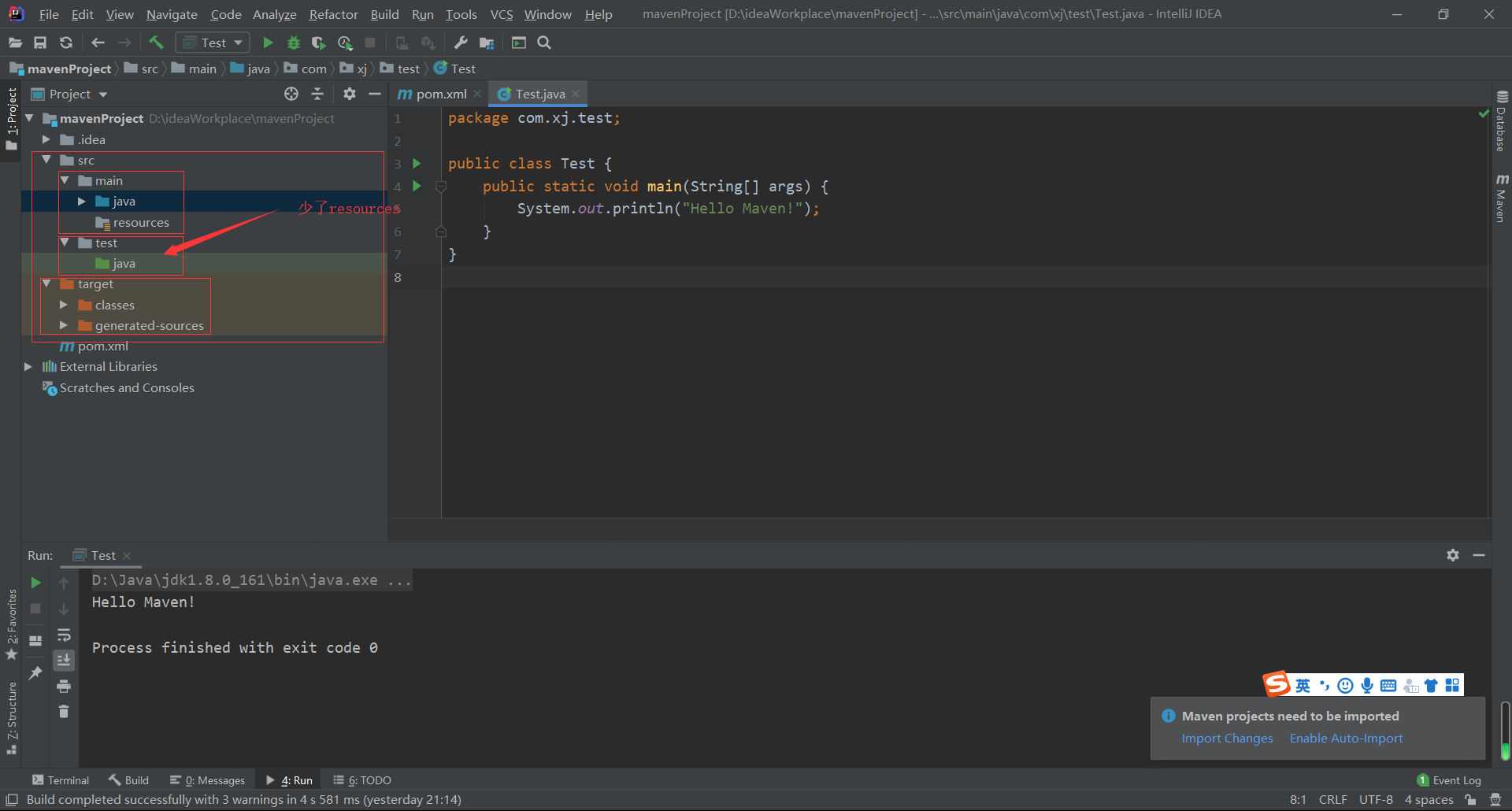The width and height of the screenshot is (1512, 811).
Task: Open Project panel gear options
Action: (350, 94)
